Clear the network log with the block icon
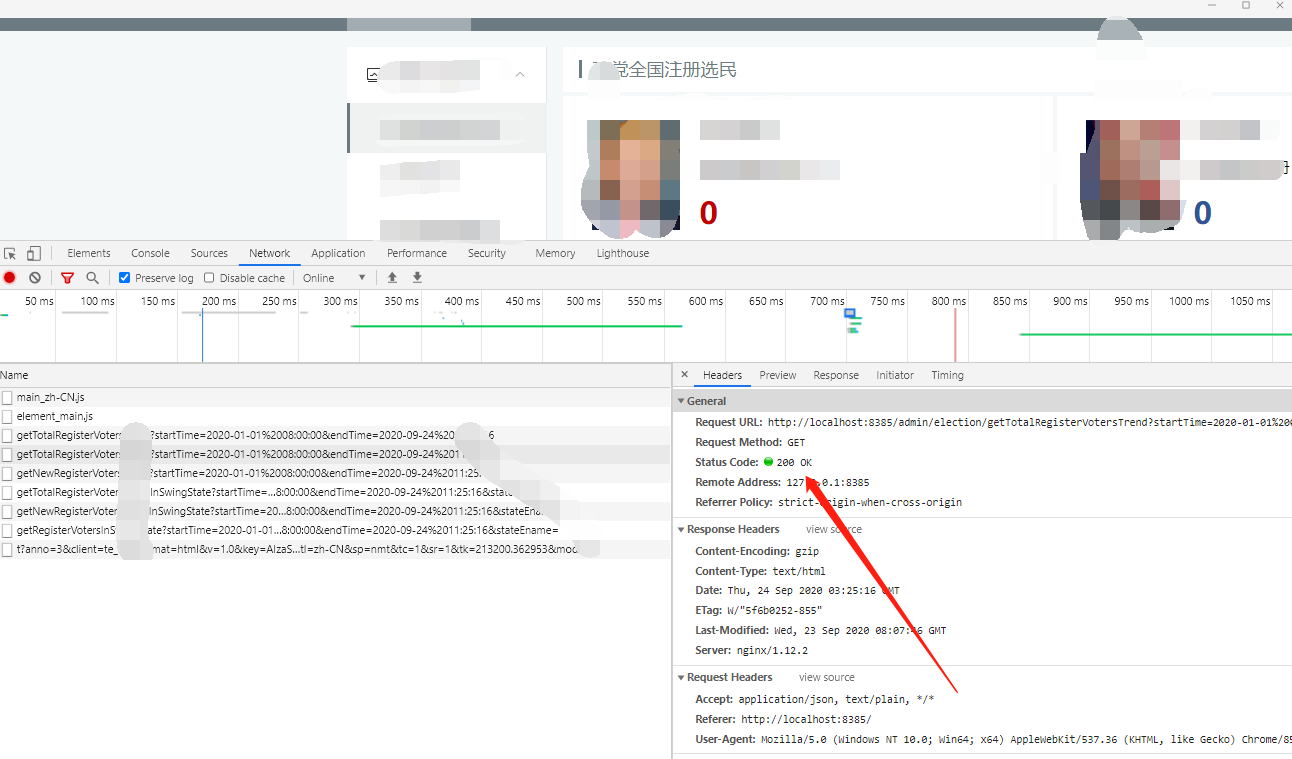The image size is (1292, 759). pyautogui.click(x=35, y=277)
